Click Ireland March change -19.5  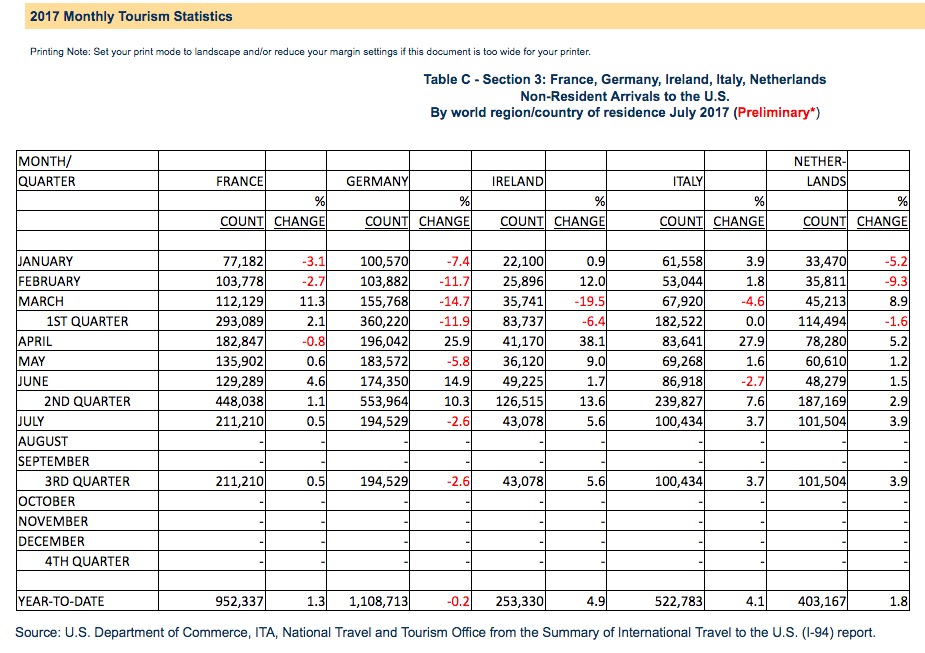[x=590, y=301]
